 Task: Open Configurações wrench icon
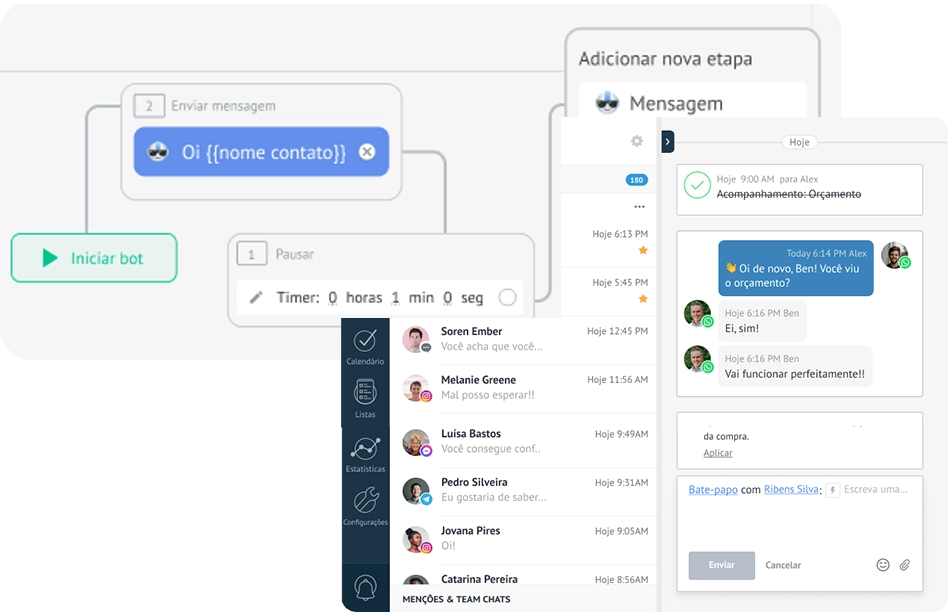366,501
